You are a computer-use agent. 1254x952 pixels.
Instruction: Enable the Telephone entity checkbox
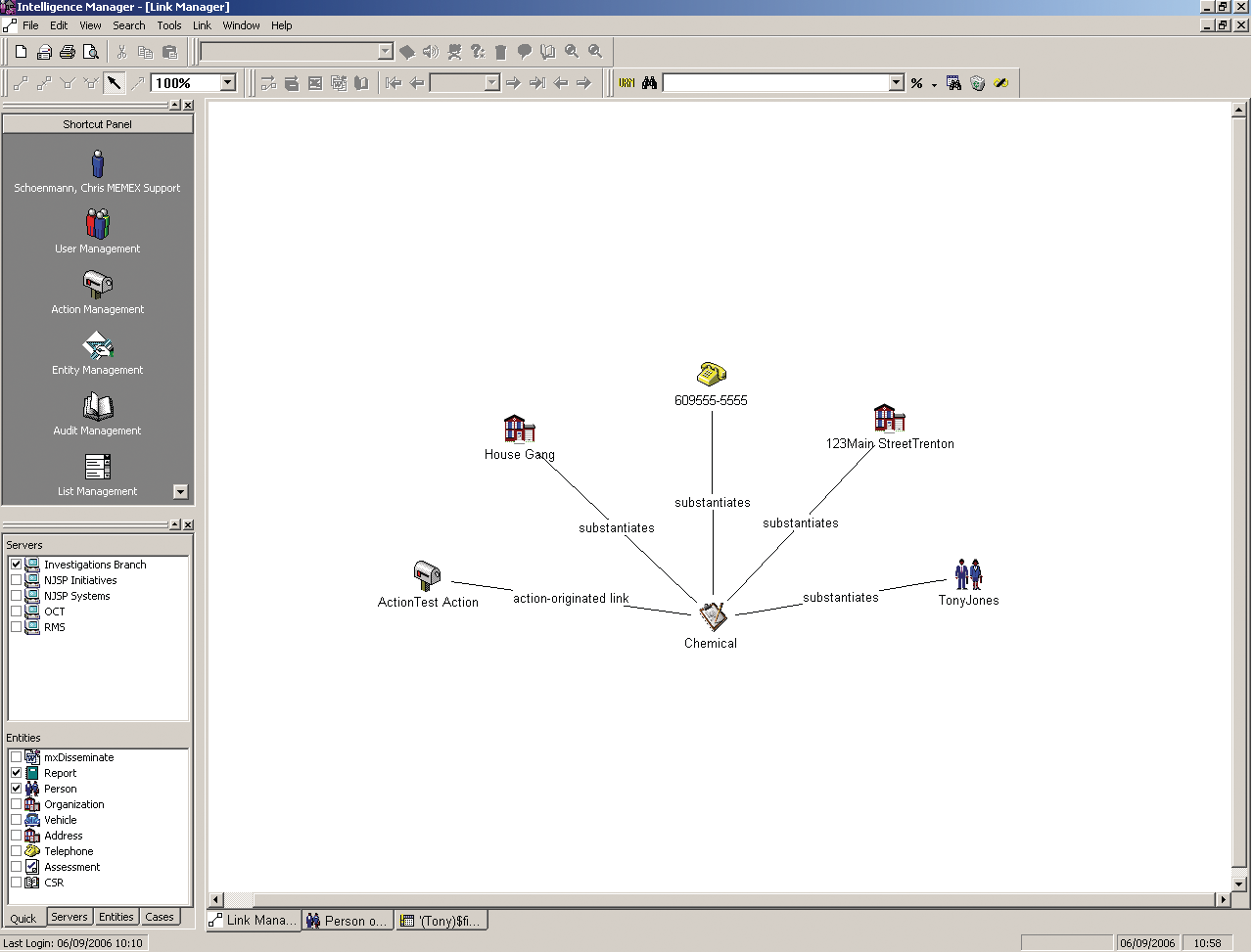(17, 851)
